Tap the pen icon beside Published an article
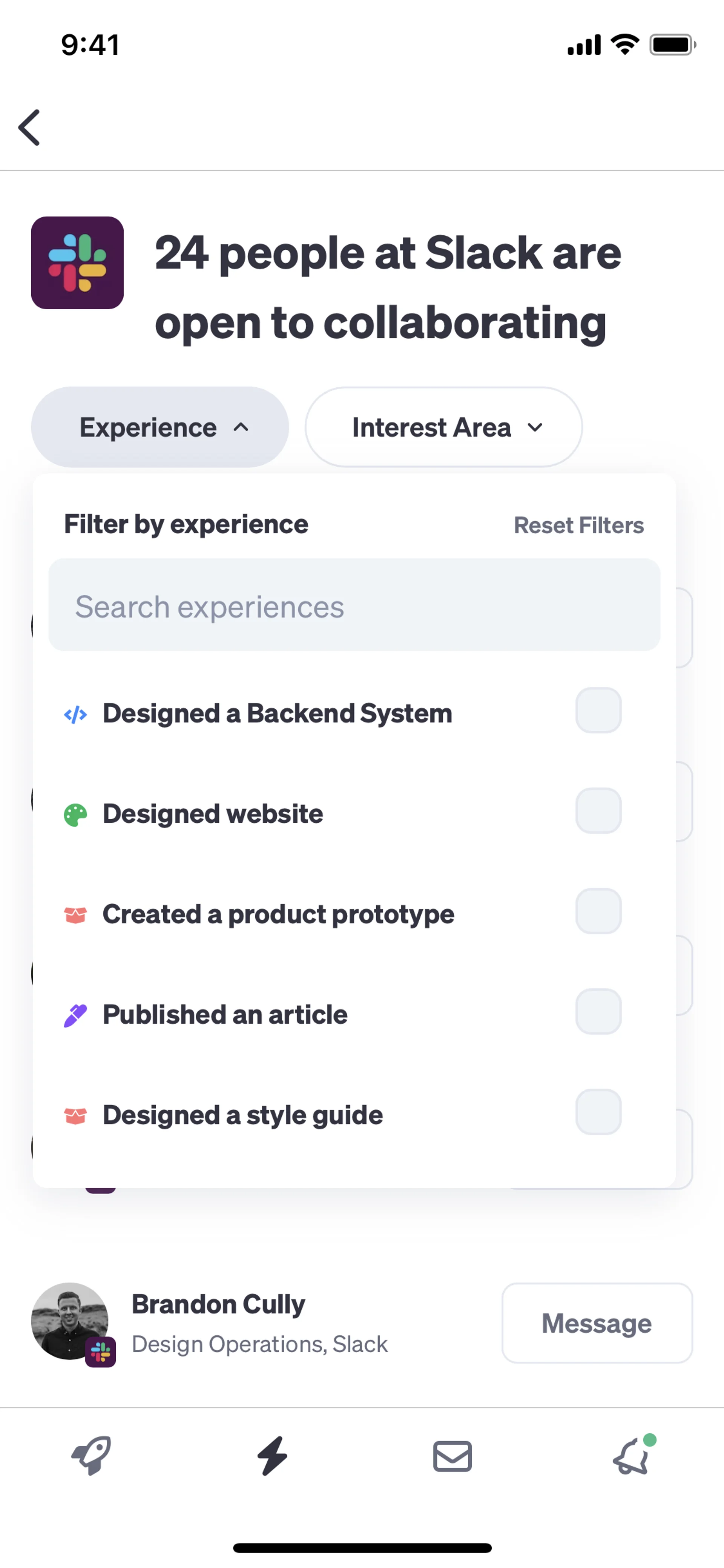The height and width of the screenshot is (1568, 724). (x=75, y=1015)
